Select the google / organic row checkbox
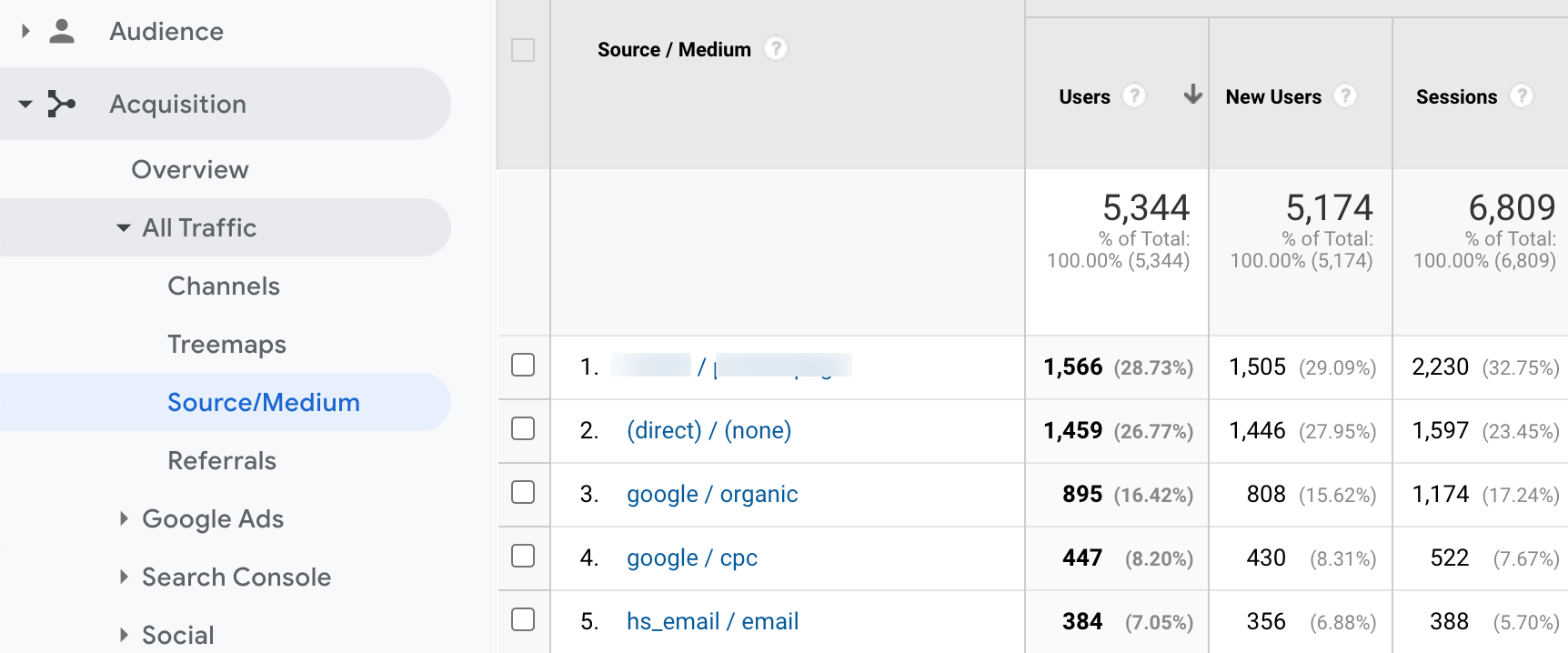 pos(523,492)
